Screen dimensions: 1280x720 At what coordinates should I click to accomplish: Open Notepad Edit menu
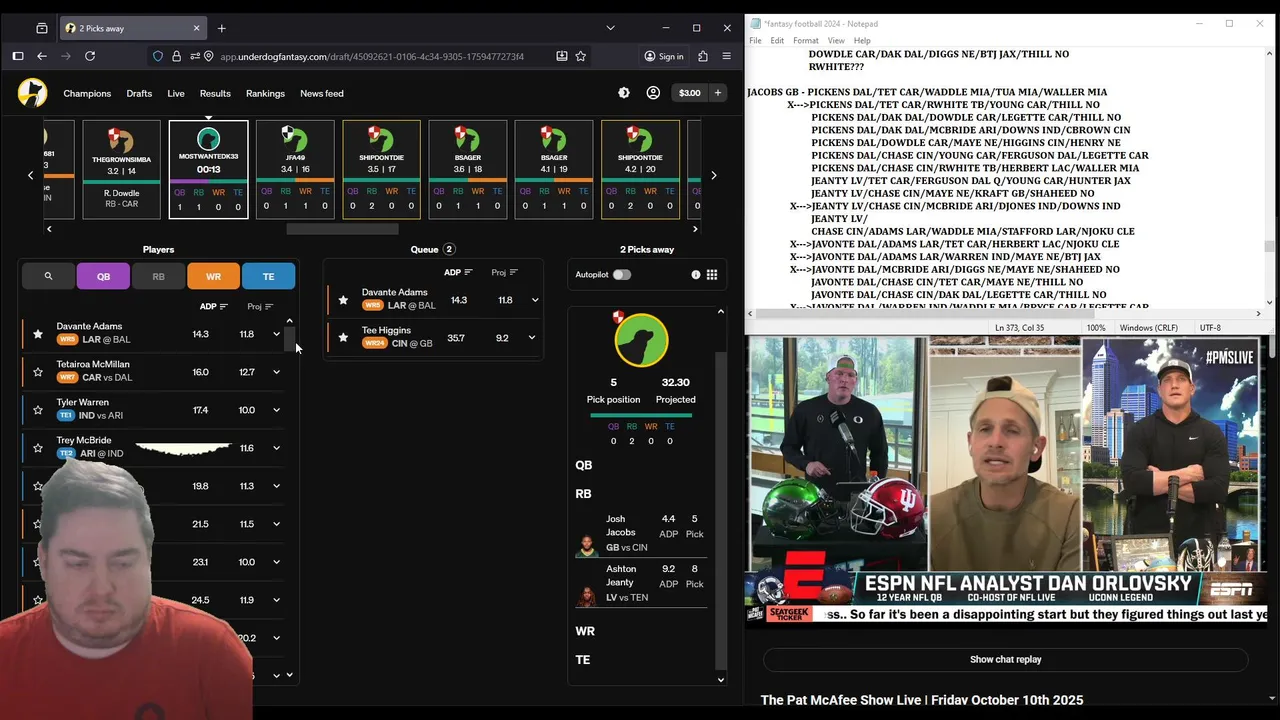pos(777,41)
